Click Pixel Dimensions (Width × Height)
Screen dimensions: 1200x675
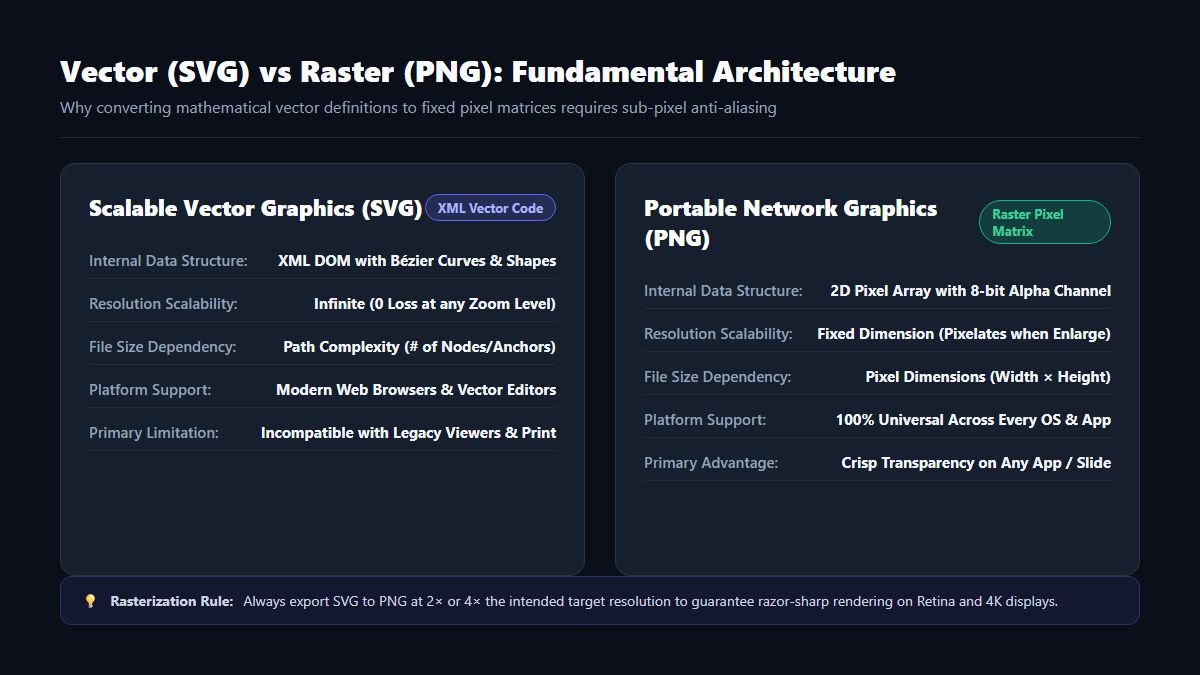point(988,377)
